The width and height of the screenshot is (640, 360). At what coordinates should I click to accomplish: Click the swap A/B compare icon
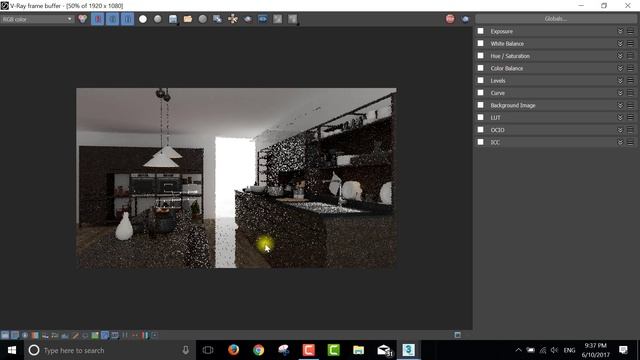pos(278,19)
